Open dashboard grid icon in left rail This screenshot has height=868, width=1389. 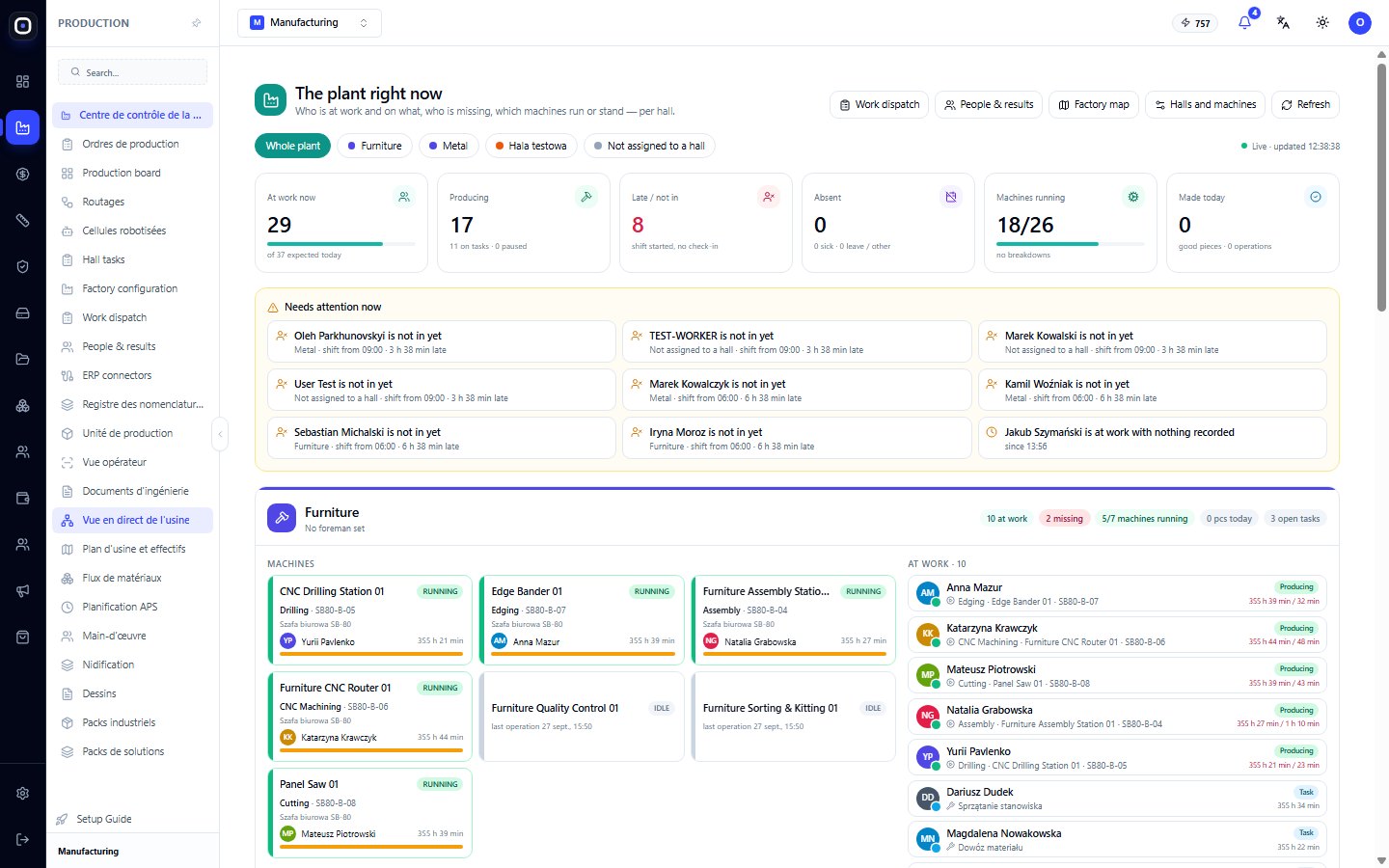22,81
